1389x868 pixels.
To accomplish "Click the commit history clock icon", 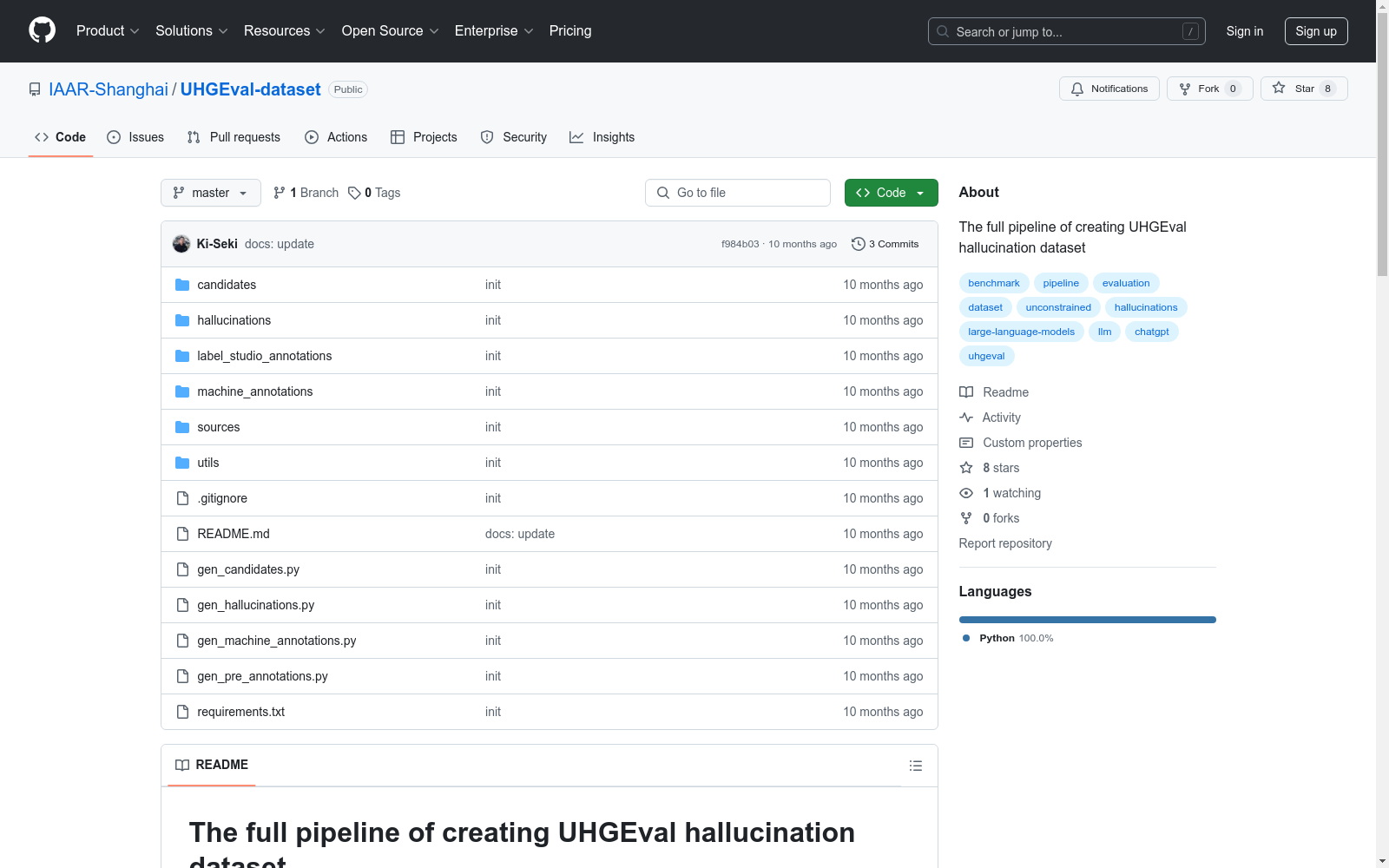I will (x=859, y=244).
